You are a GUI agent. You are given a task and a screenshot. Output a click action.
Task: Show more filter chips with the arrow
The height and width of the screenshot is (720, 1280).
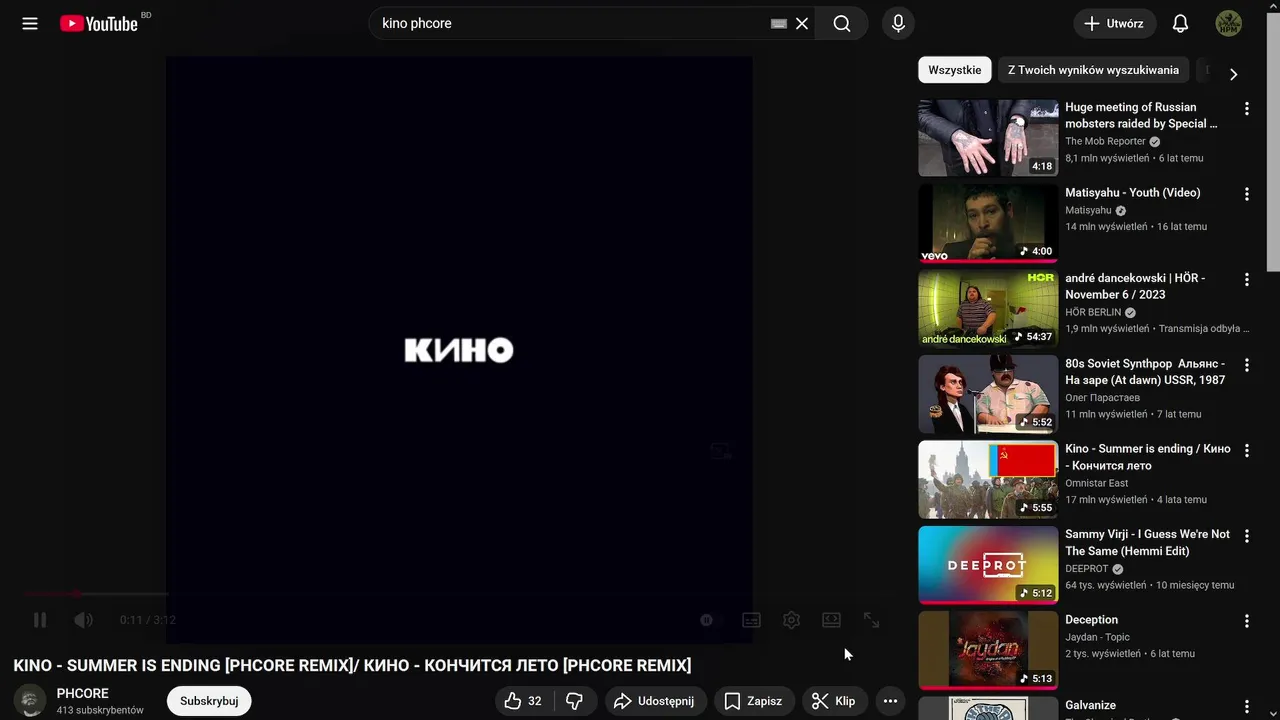[1233, 74]
